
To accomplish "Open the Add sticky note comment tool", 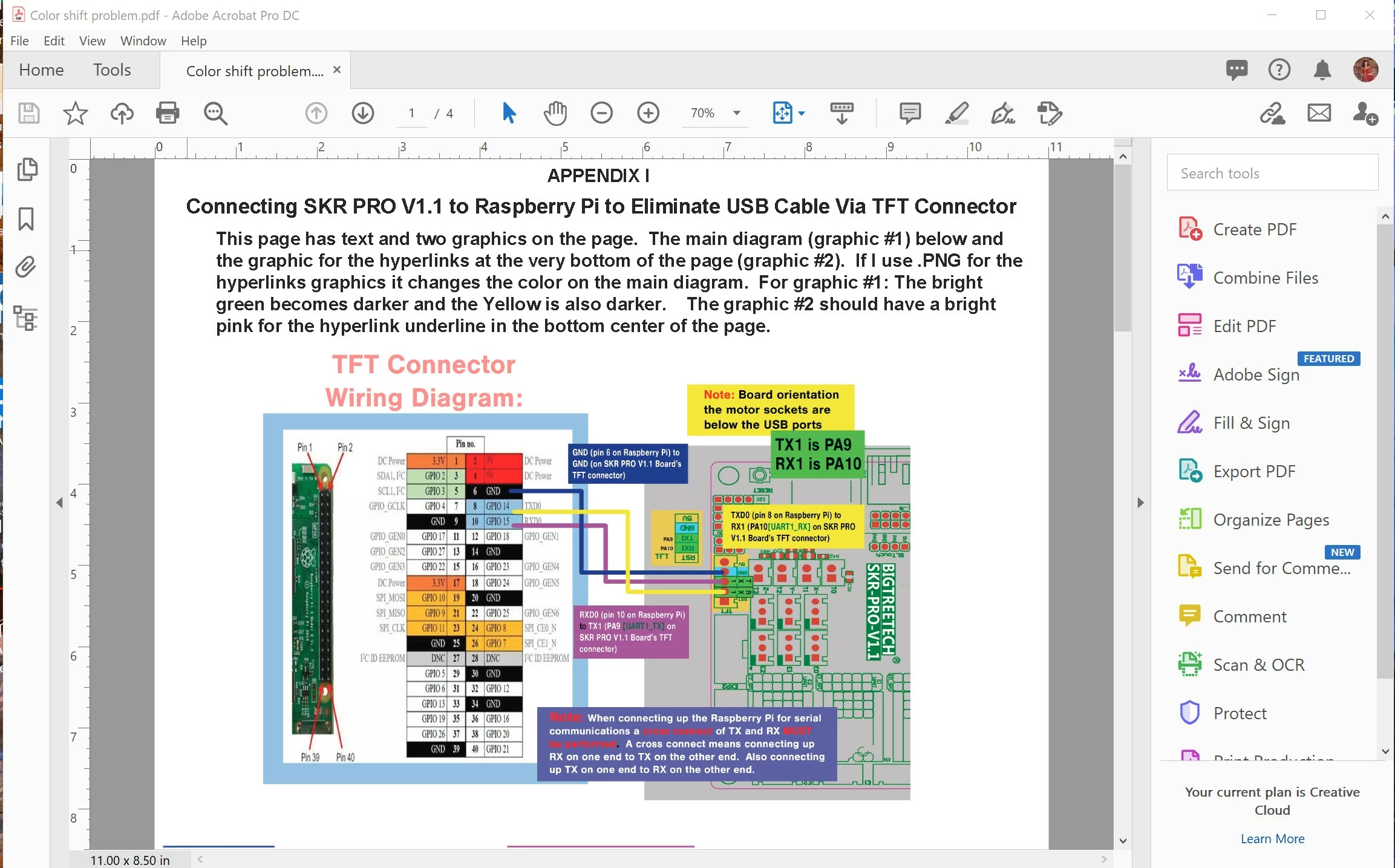I will 910,113.
